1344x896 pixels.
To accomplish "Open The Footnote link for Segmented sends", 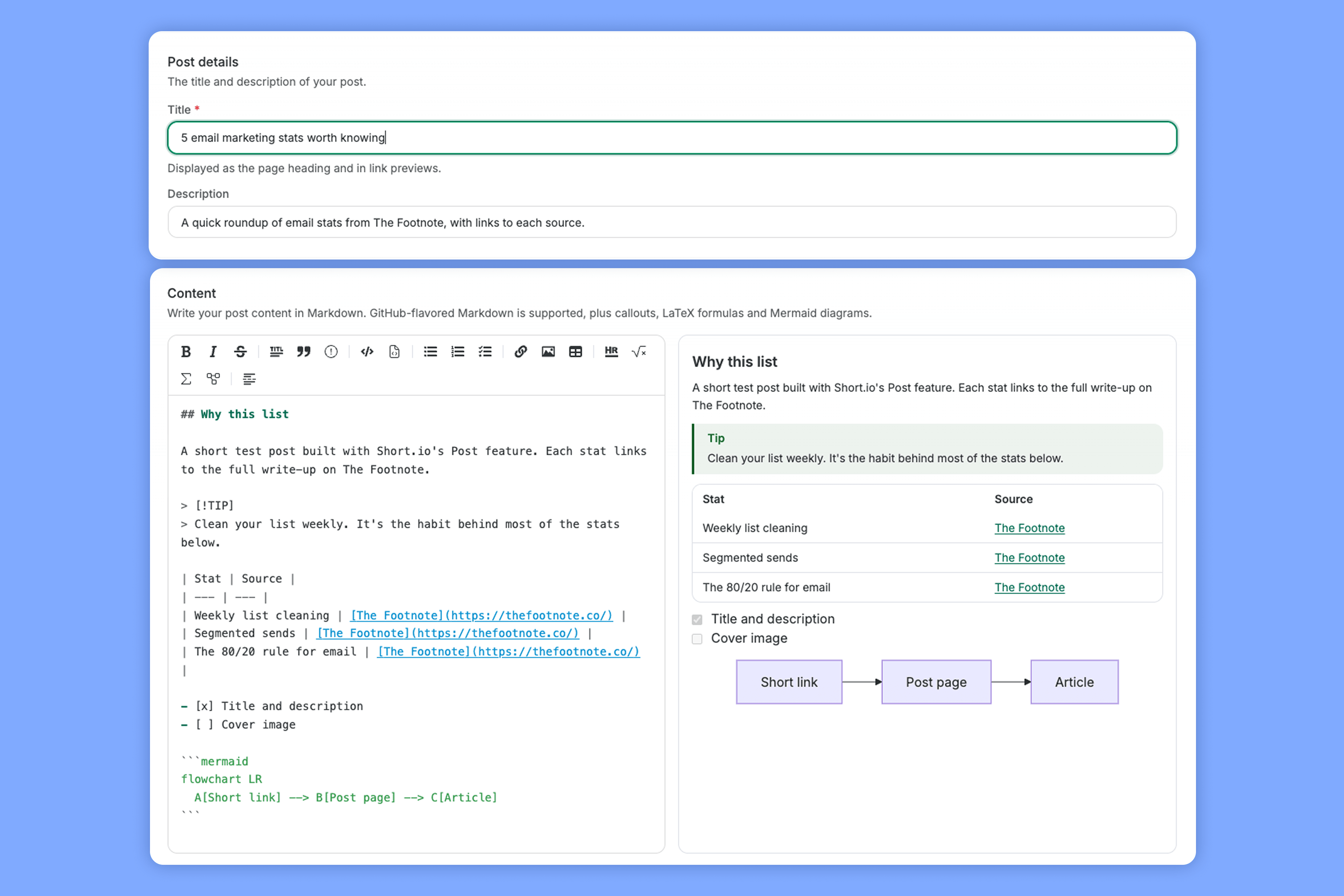I will coord(1029,558).
